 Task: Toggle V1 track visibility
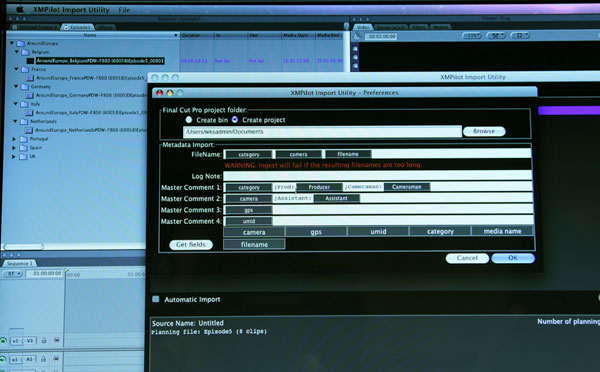tap(3, 341)
